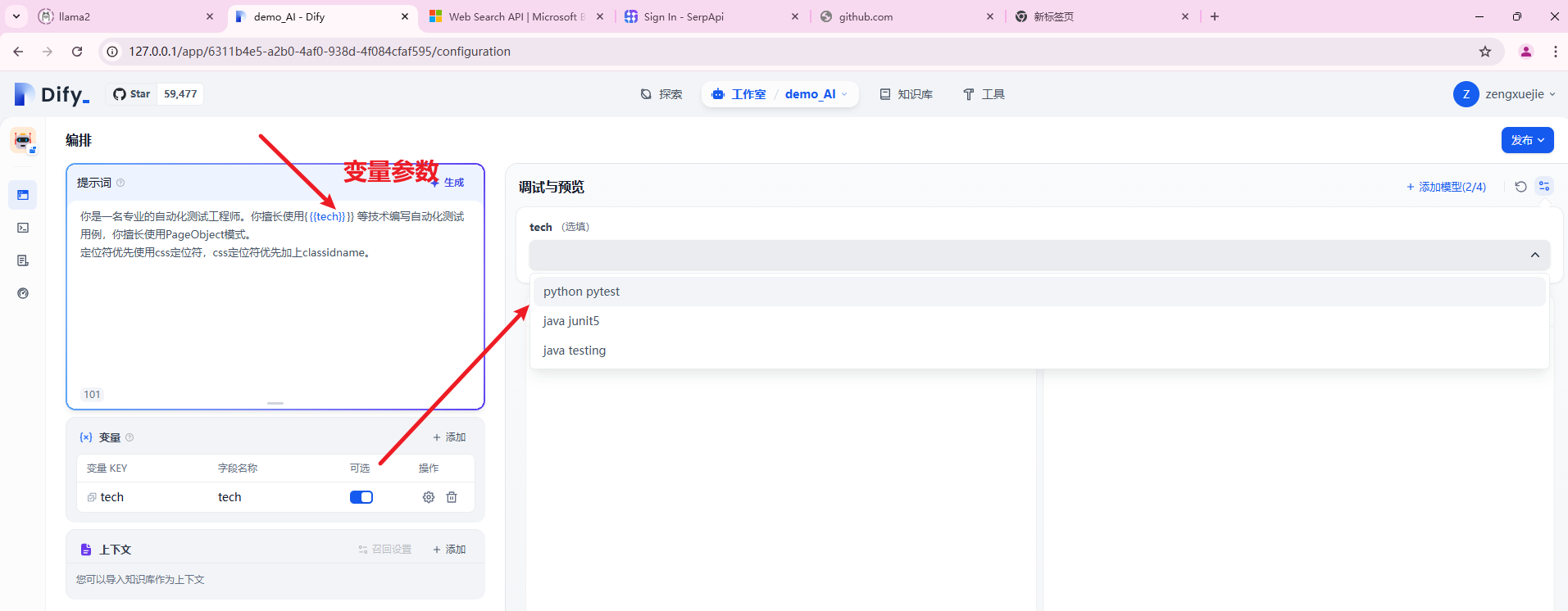Open the 工具 tools tab

click(x=984, y=94)
